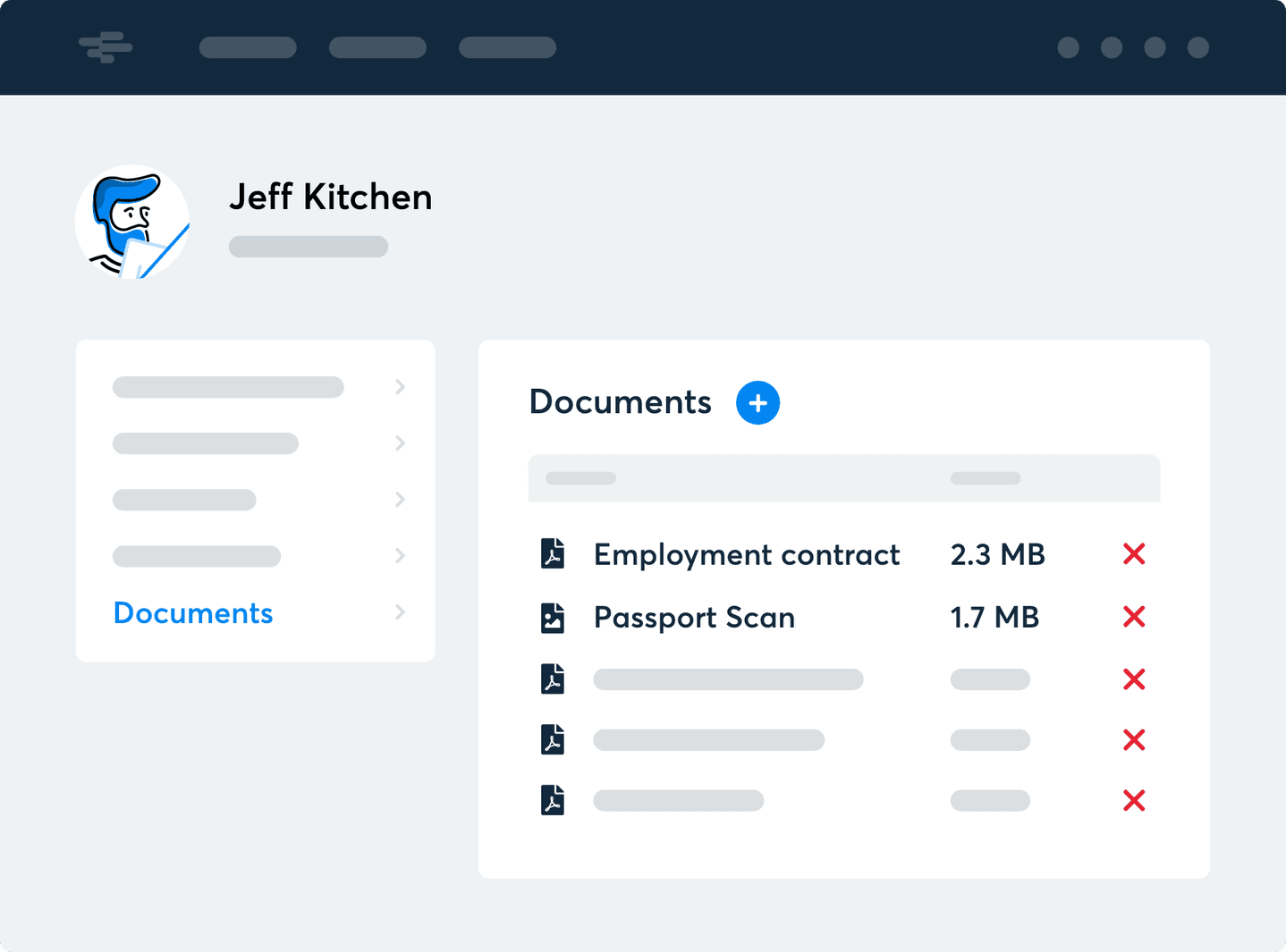Open the PDF icon beside Employment contract
1286x952 pixels.
[554, 554]
